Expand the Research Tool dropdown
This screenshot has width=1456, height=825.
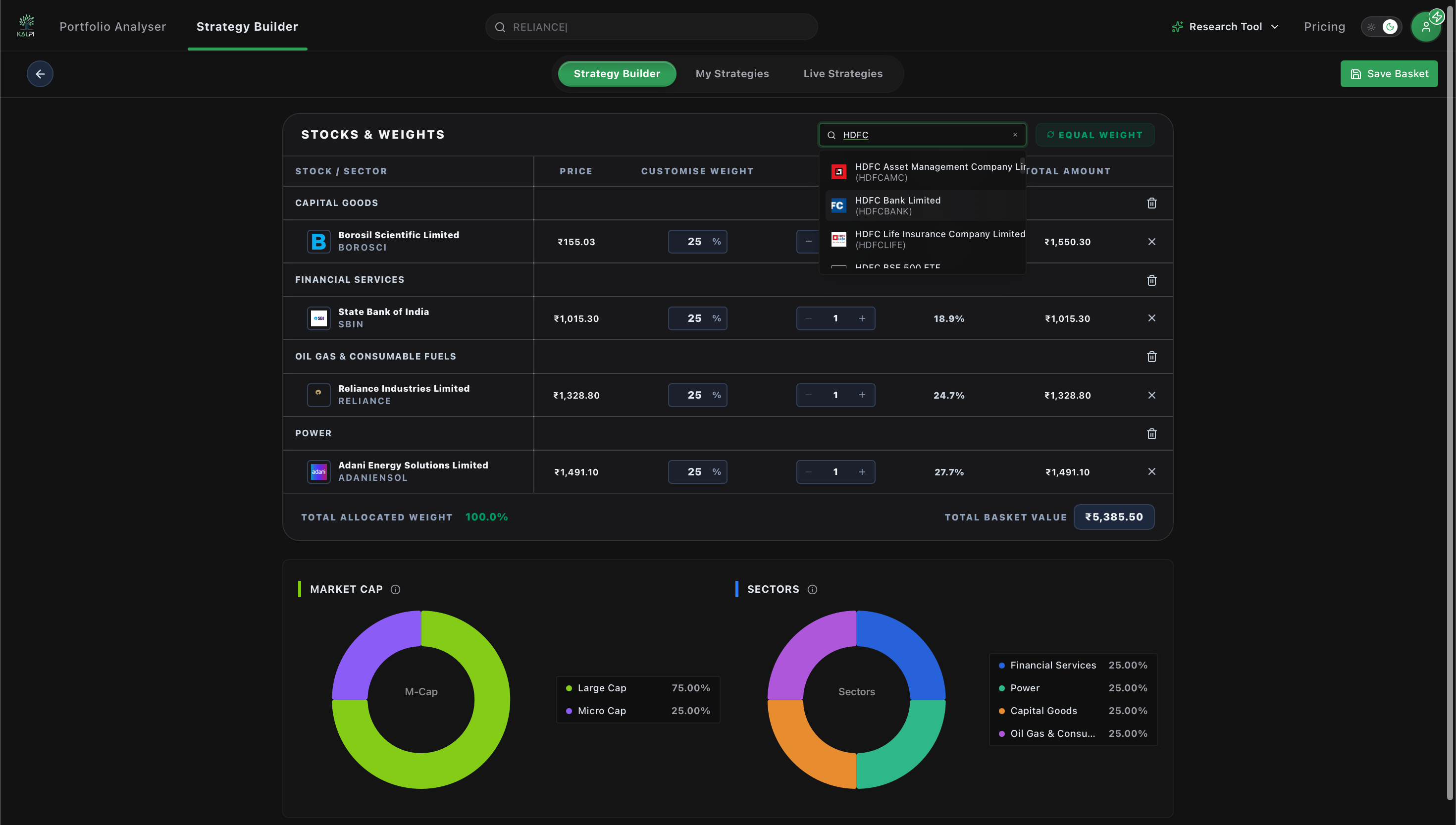(x=1225, y=27)
